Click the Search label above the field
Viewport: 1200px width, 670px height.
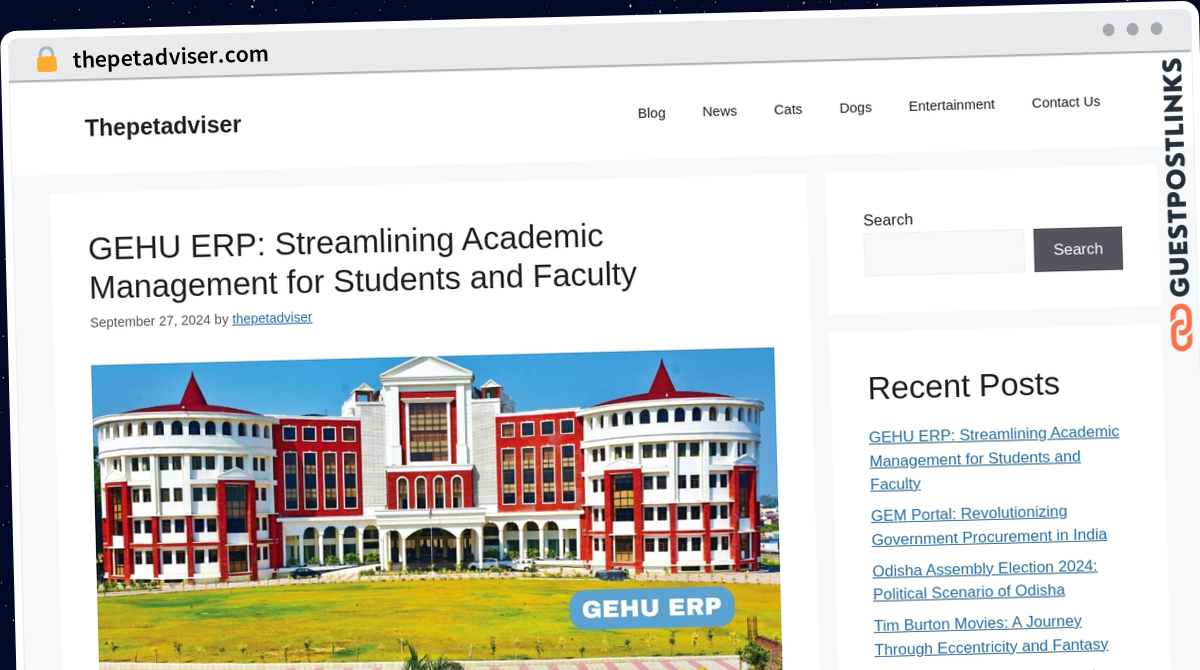pyautogui.click(x=888, y=220)
